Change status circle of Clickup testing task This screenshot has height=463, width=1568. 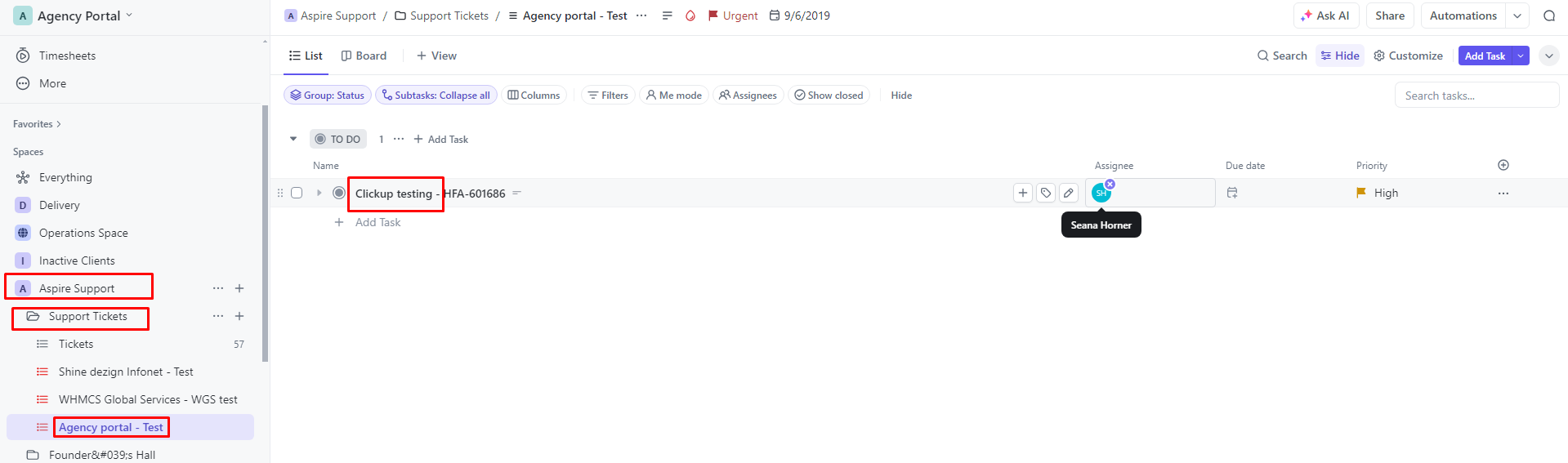[339, 193]
